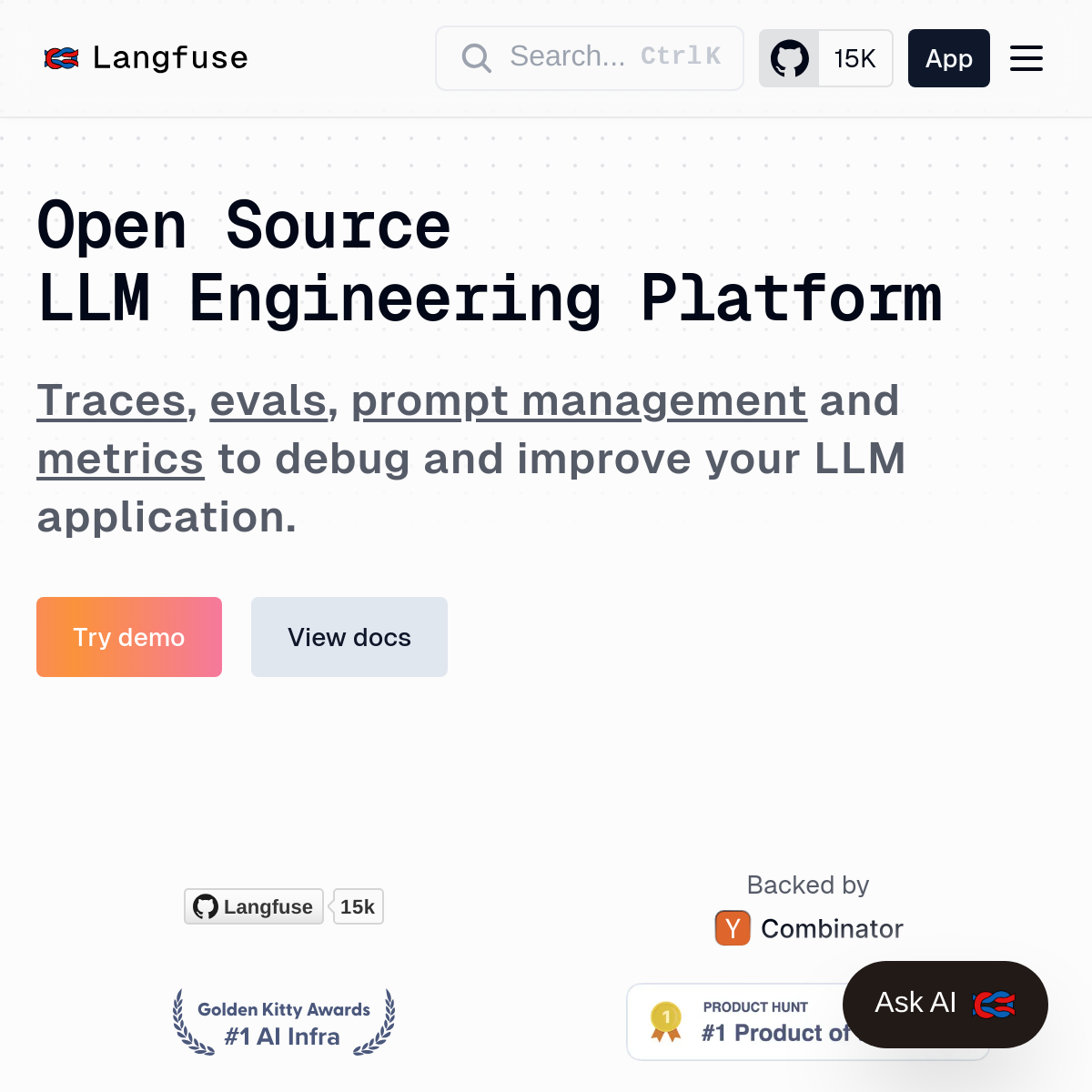Click the magnifier icon in search box

click(x=476, y=58)
